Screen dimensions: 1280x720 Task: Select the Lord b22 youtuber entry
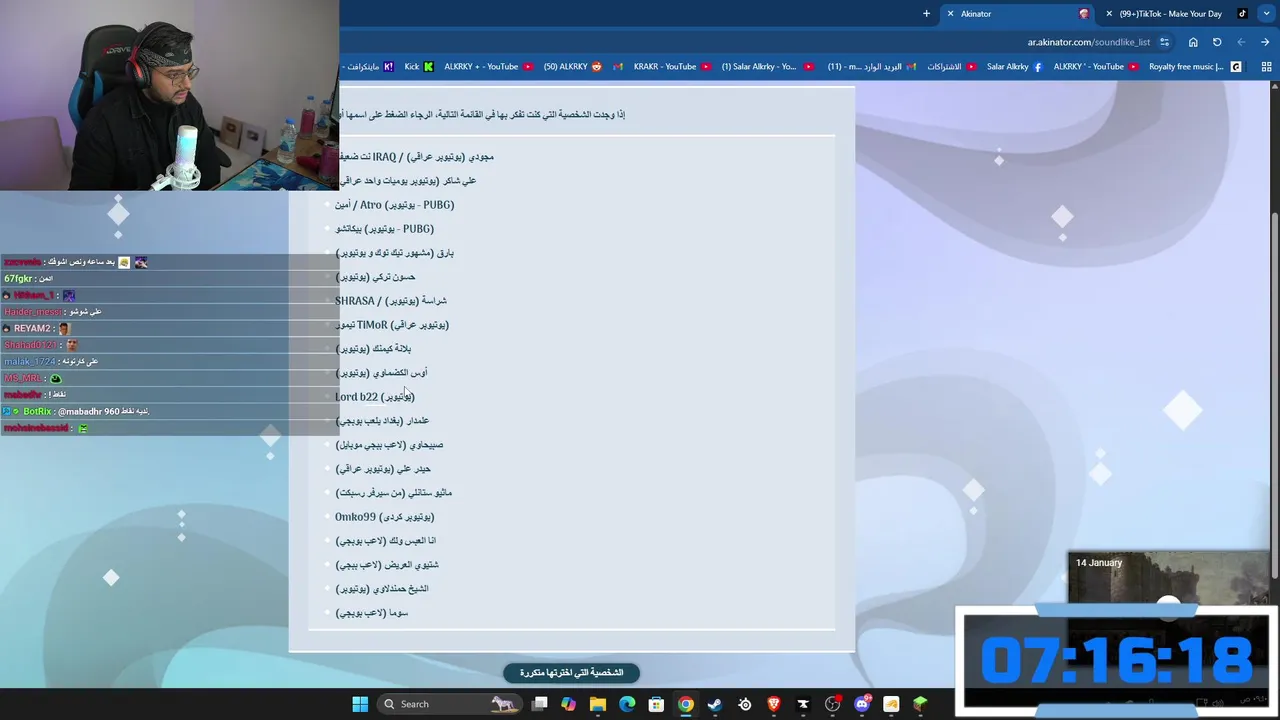374,397
